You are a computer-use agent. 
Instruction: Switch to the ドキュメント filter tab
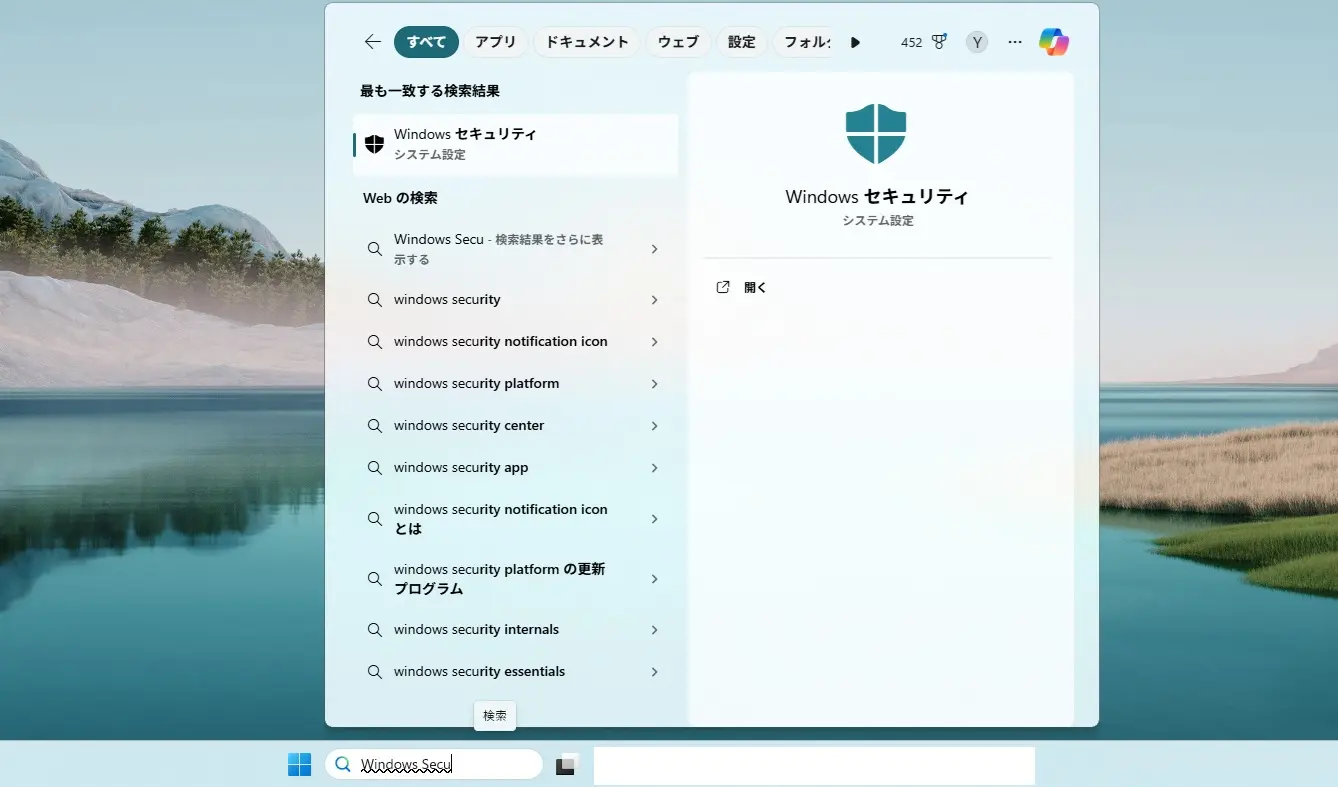click(587, 42)
